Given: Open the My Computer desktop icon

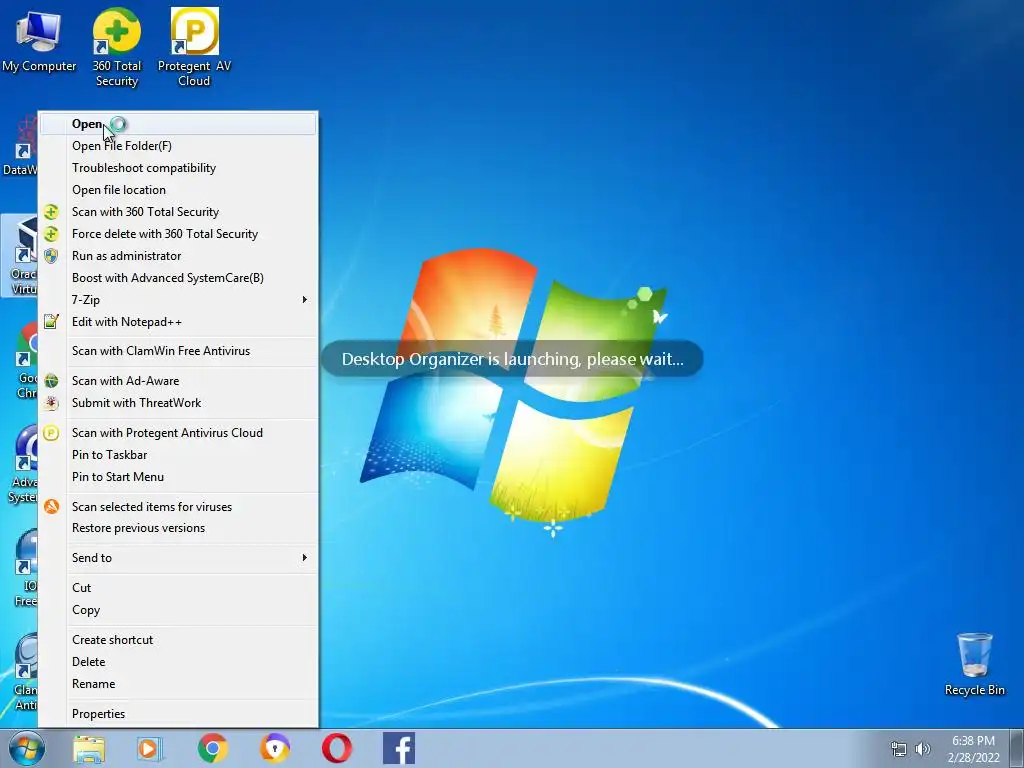Looking at the screenshot, I should (x=39, y=40).
